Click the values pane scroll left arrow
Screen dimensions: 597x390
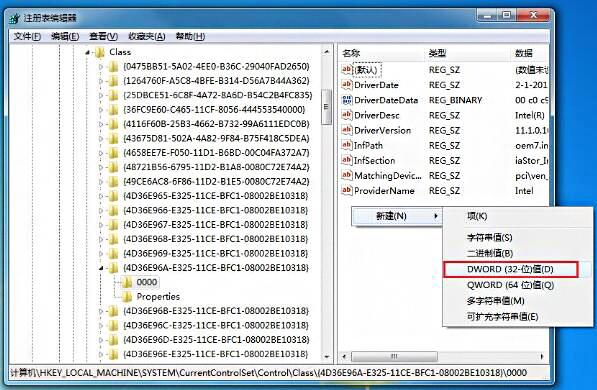pos(344,356)
